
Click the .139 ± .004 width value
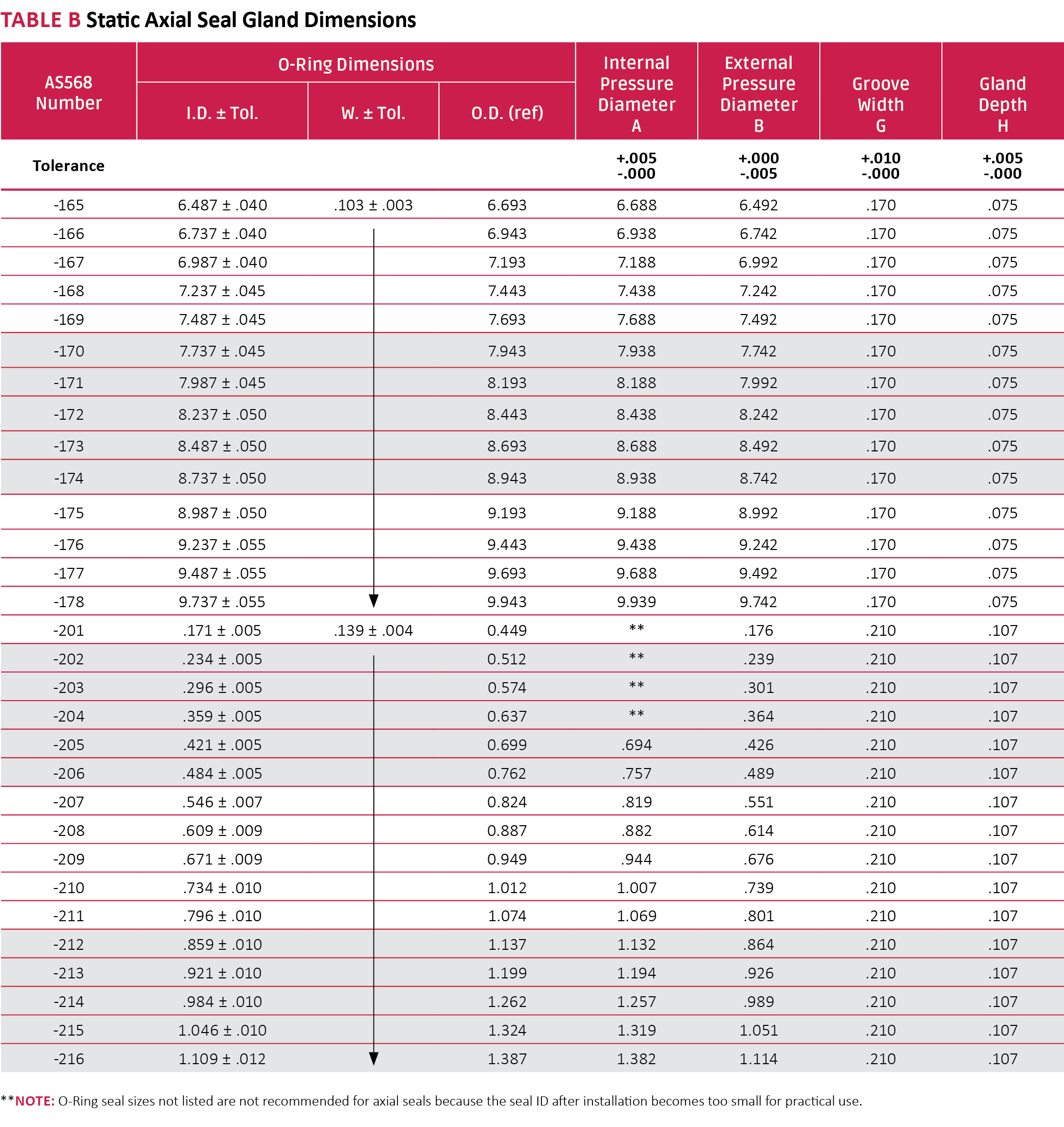[x=373, y=630]
